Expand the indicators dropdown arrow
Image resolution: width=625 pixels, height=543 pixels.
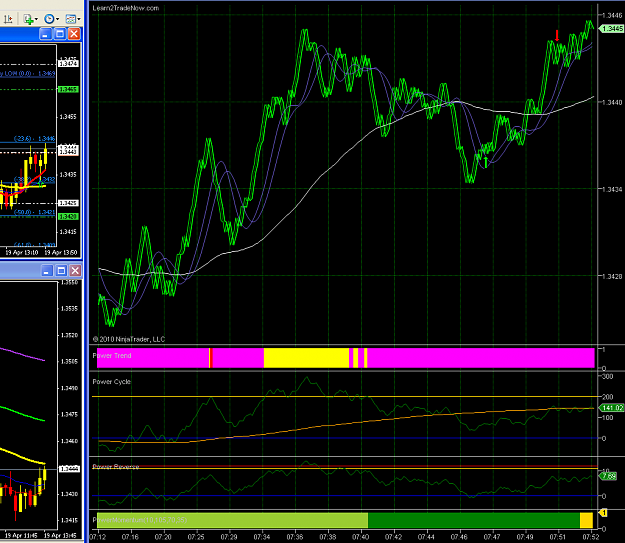coord(36,19)
